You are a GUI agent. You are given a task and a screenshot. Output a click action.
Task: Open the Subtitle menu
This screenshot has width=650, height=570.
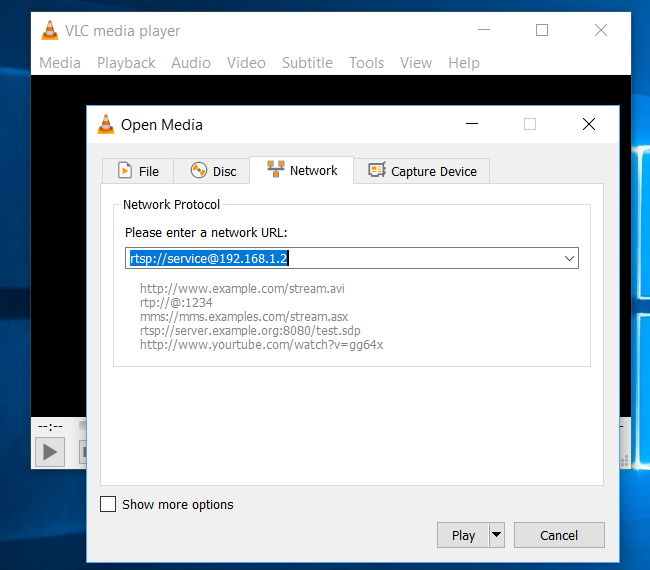tap(307, 62)
